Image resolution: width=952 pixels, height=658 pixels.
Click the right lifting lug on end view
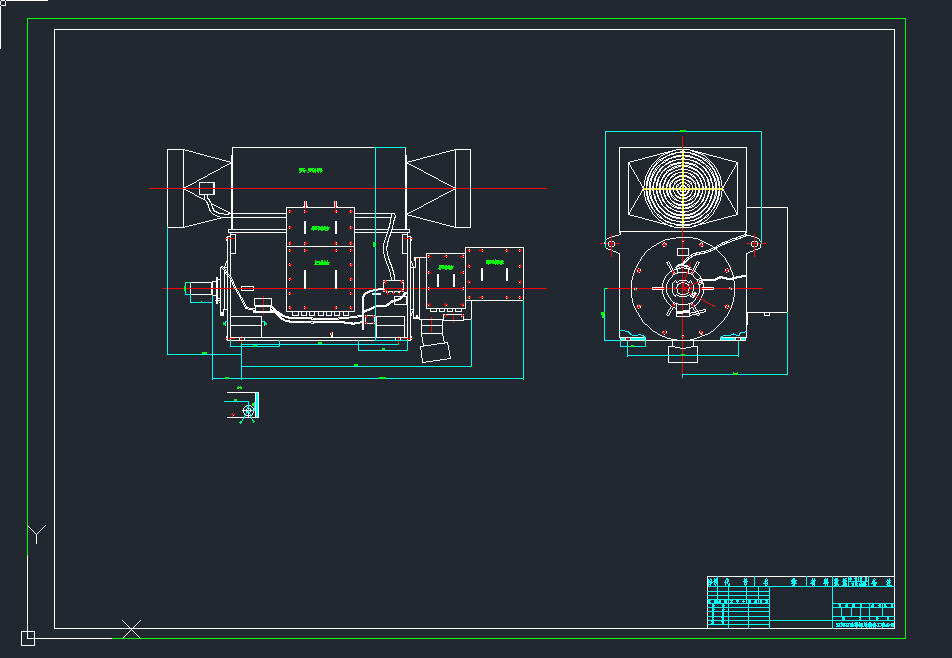pyautogui.click(x=755, y=243)
